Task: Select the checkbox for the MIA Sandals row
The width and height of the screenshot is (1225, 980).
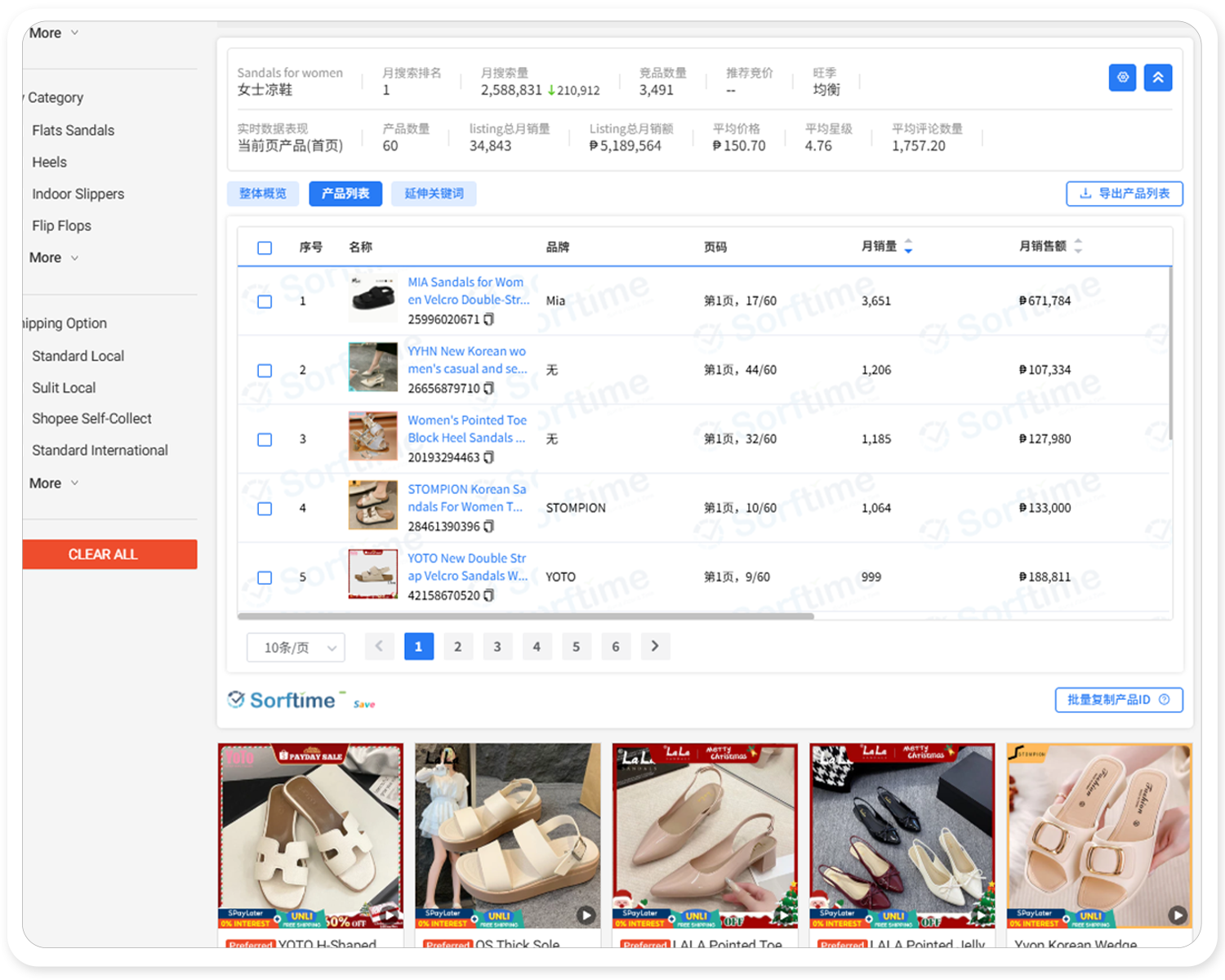Action: [x=264, y=301]
